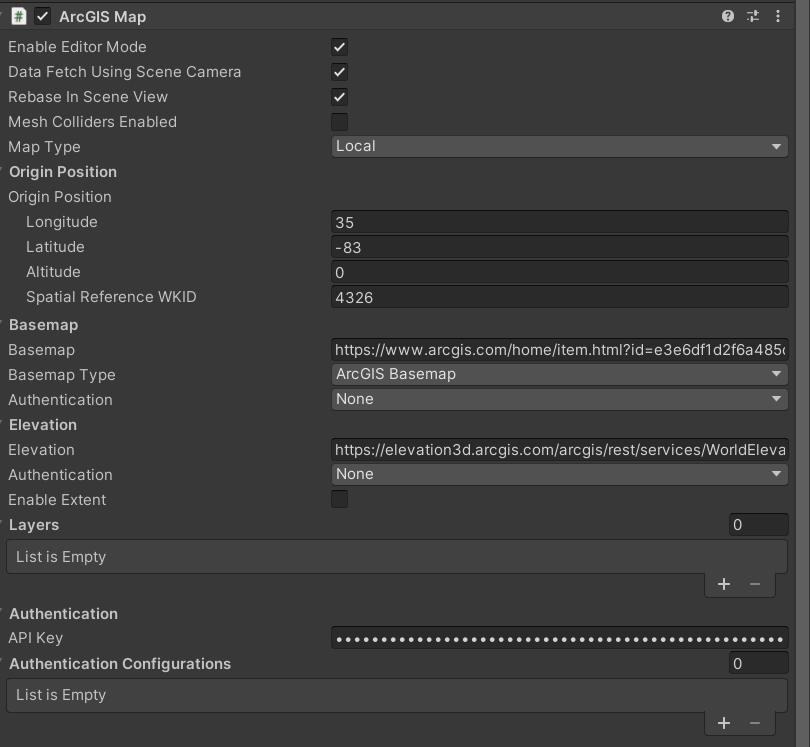
Task: Remove authentication configuration with minus button
Action: point(755,723)
